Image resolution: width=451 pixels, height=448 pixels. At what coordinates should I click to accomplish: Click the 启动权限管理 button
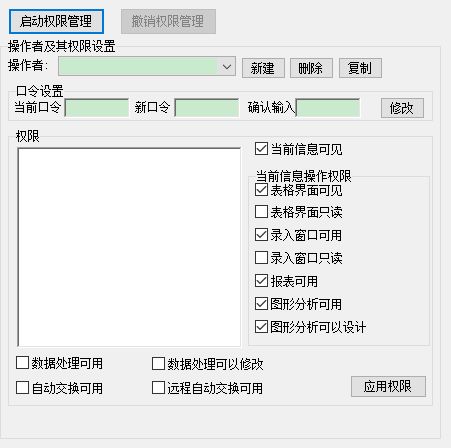tap(56, 22)
